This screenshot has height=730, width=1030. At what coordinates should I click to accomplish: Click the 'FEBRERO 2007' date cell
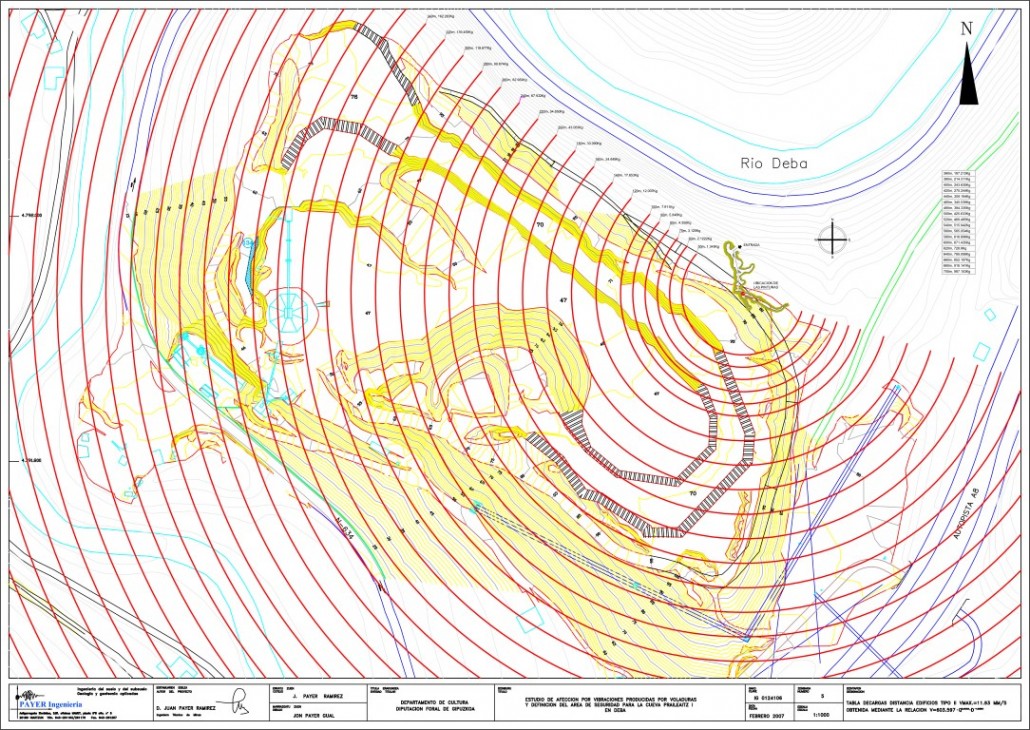click(x=767, y=714)
